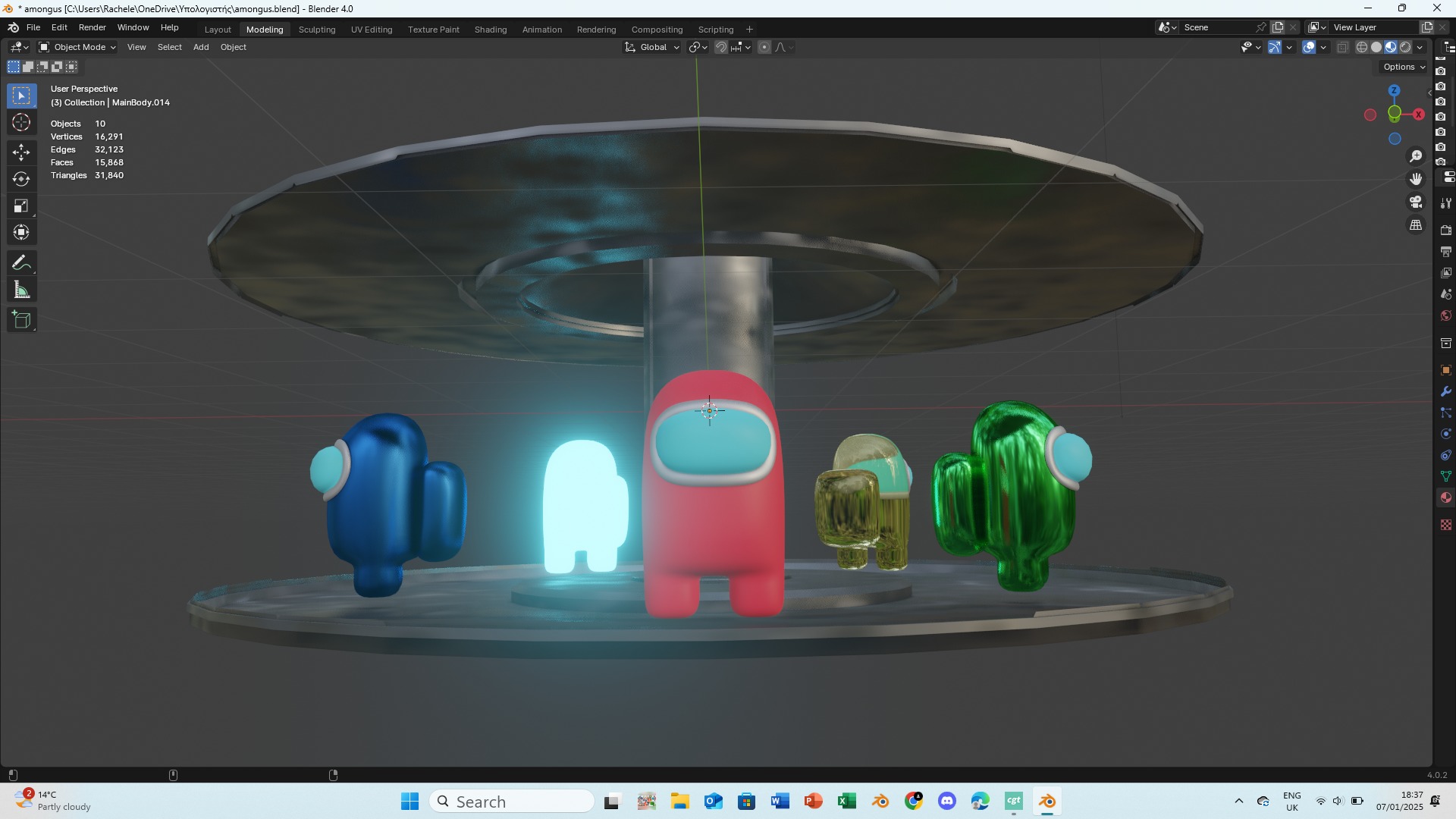Open the World properties tab

[1446, 315]
